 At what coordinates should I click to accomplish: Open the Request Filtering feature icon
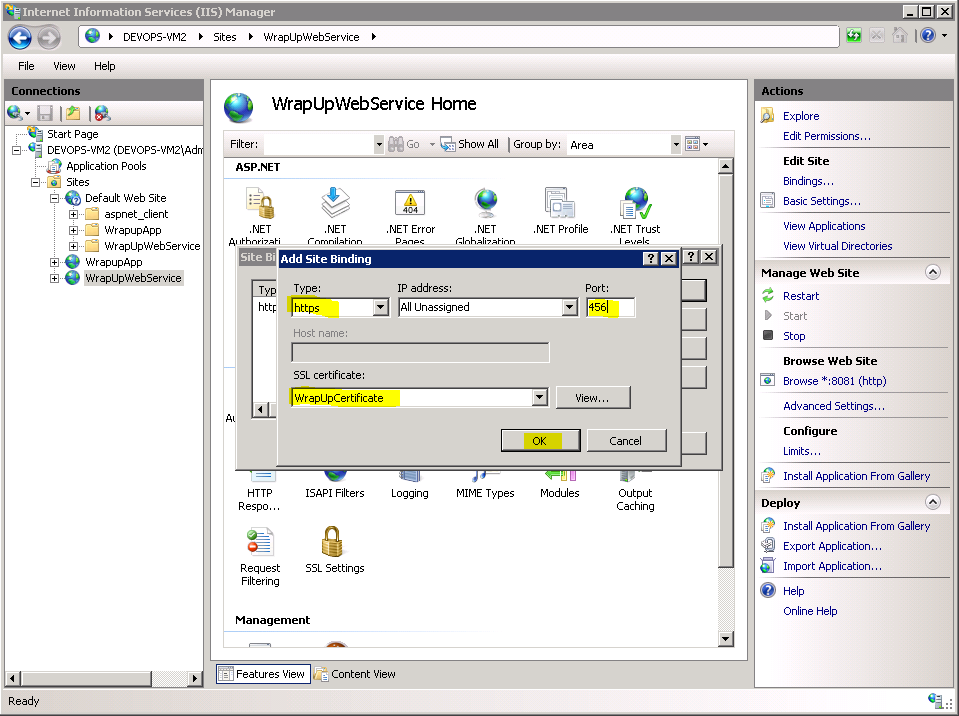(260, 544)
